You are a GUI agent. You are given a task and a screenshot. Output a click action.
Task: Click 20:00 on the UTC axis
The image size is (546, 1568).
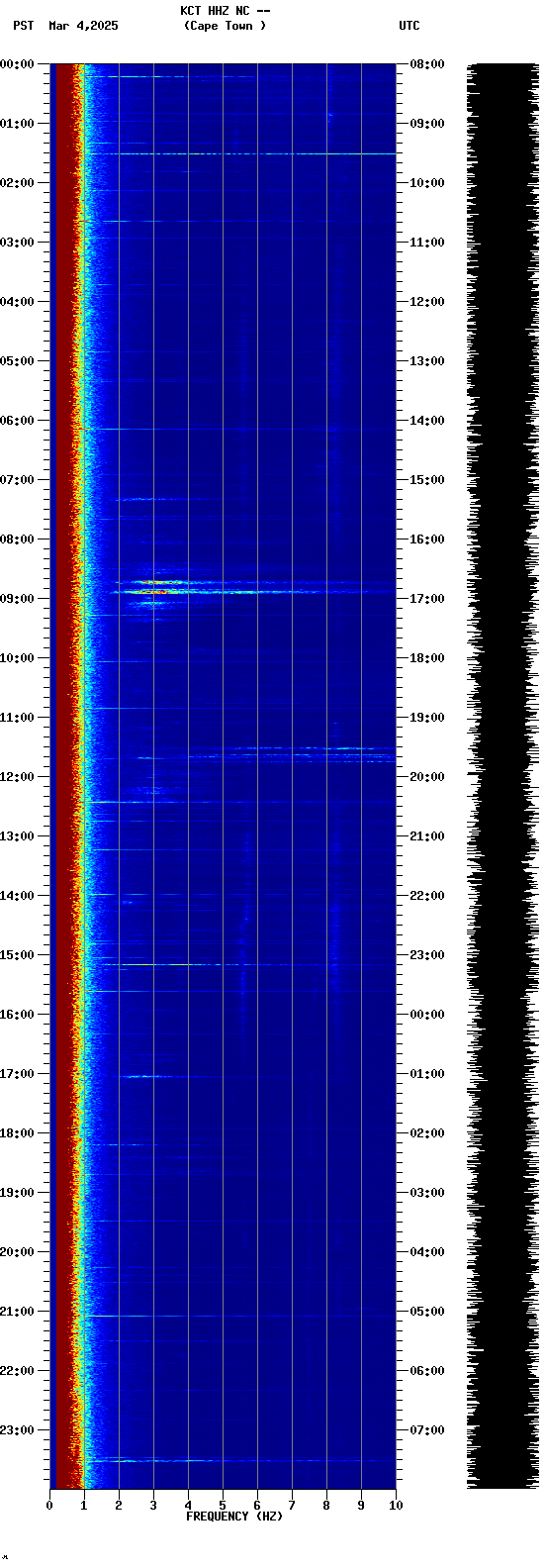(x=427, y=777)
